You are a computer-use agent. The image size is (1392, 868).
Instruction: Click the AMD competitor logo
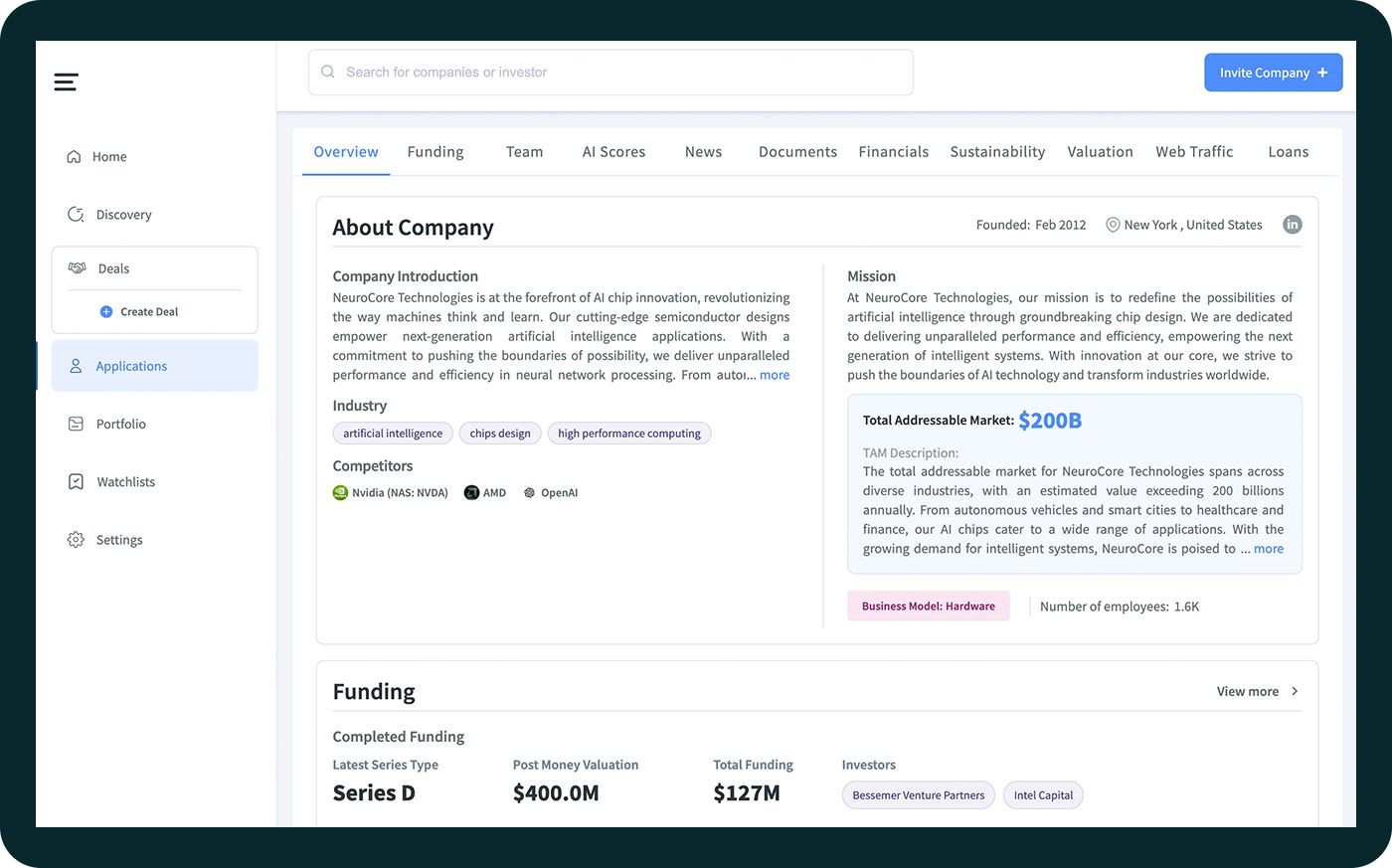(x=471, y=492)
